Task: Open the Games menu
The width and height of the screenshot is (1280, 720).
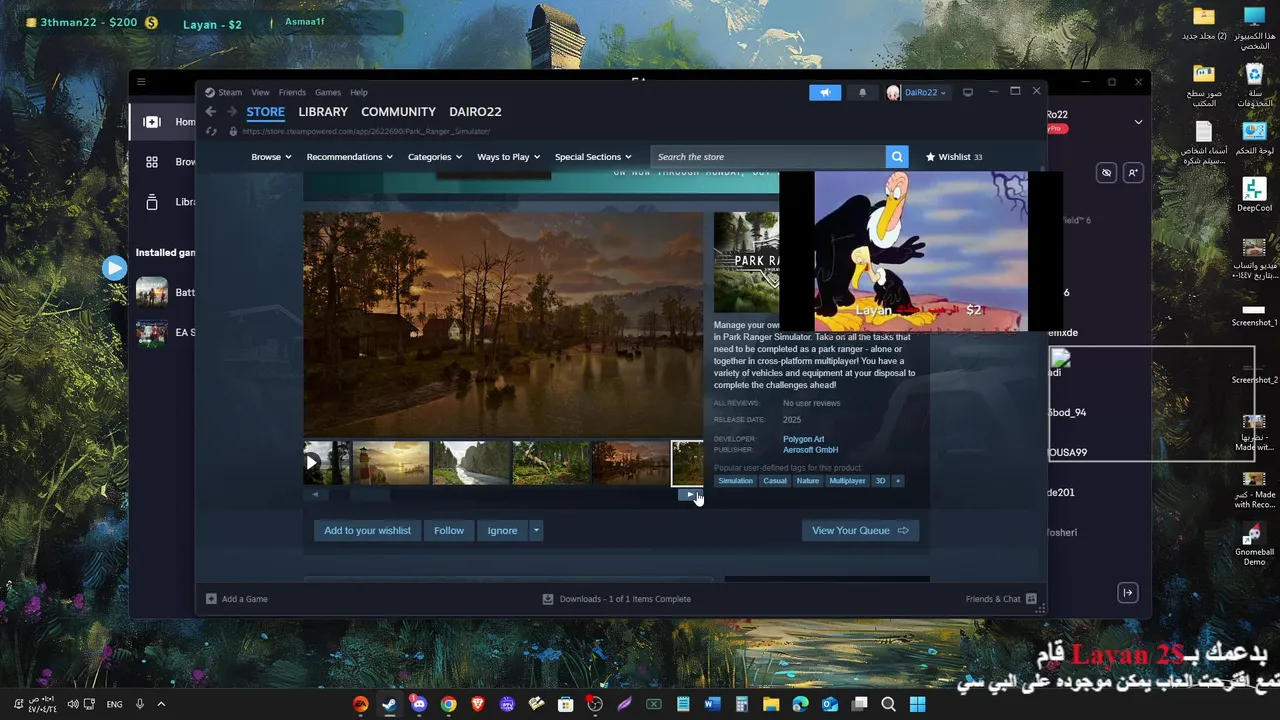Action: tap(328, 92)
